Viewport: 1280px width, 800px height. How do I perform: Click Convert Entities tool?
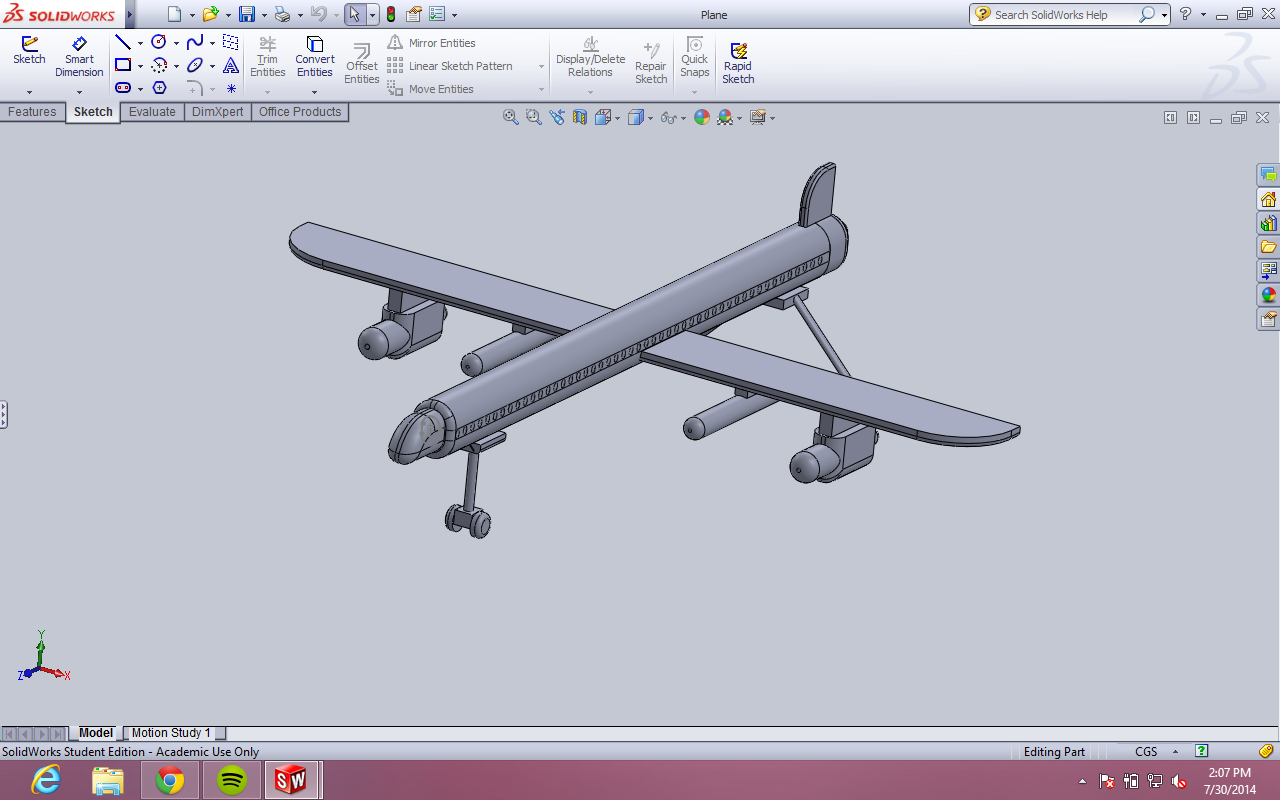[314, 57]
